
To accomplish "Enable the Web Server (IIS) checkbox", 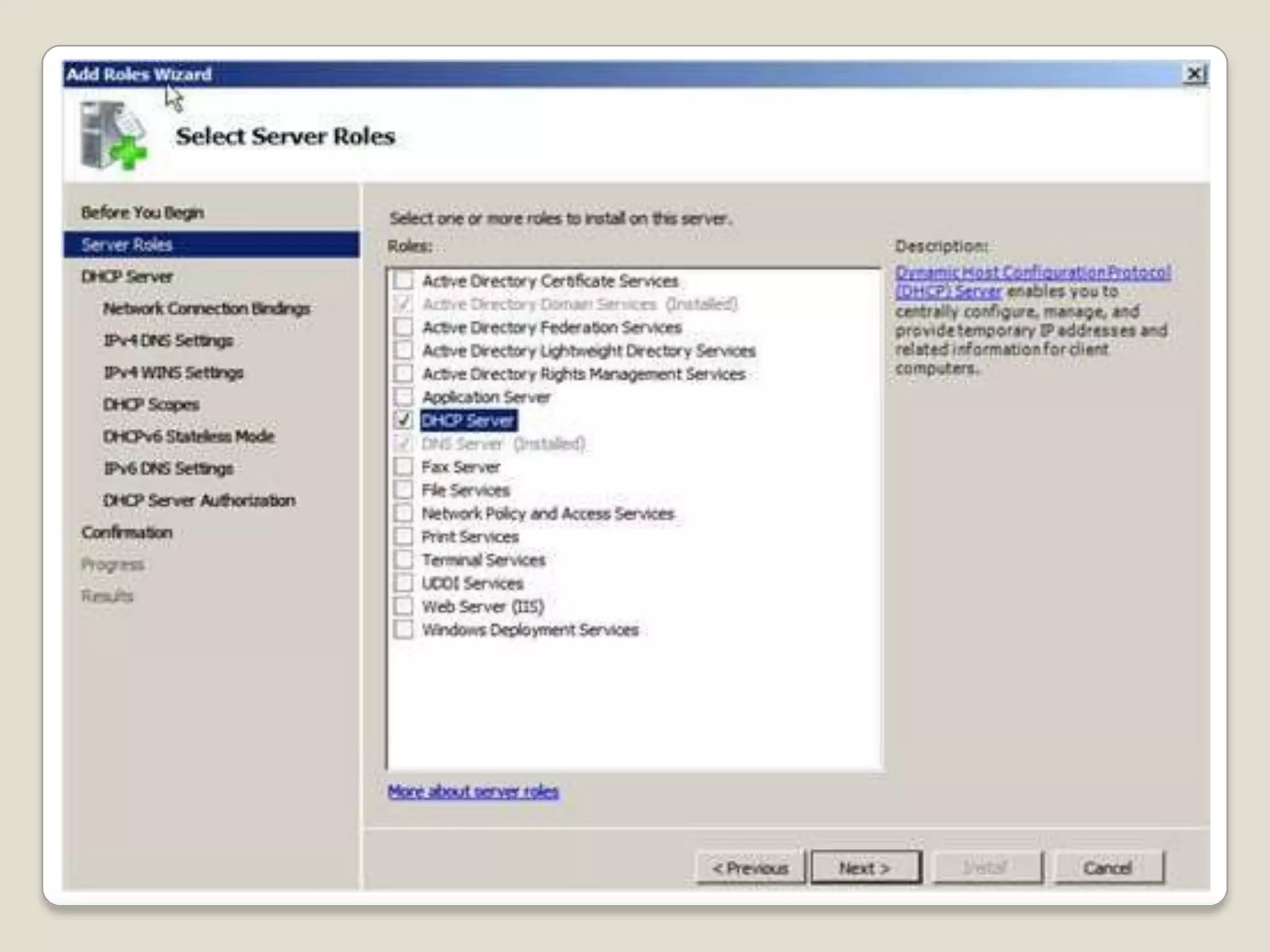I will (403, 606).
